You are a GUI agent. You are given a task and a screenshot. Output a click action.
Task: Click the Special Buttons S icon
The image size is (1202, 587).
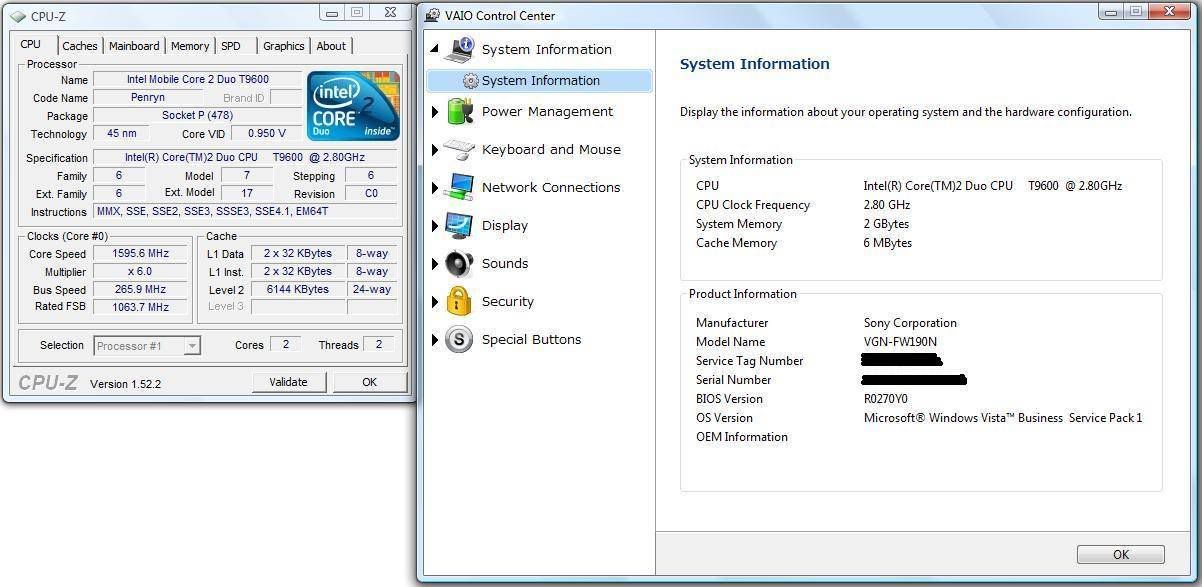tap(459, 339)
